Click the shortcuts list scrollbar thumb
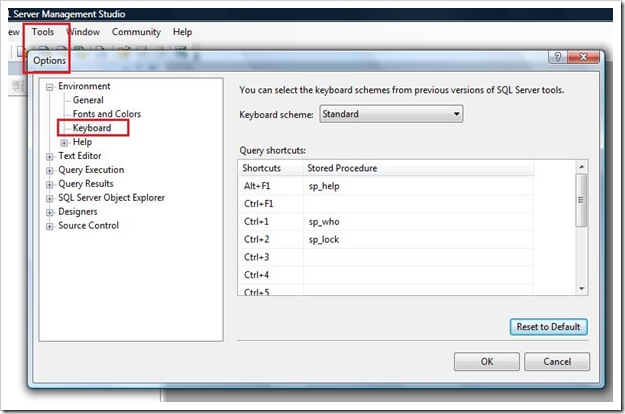This screenshot has width=625, height=414. [x=582, y=200]
